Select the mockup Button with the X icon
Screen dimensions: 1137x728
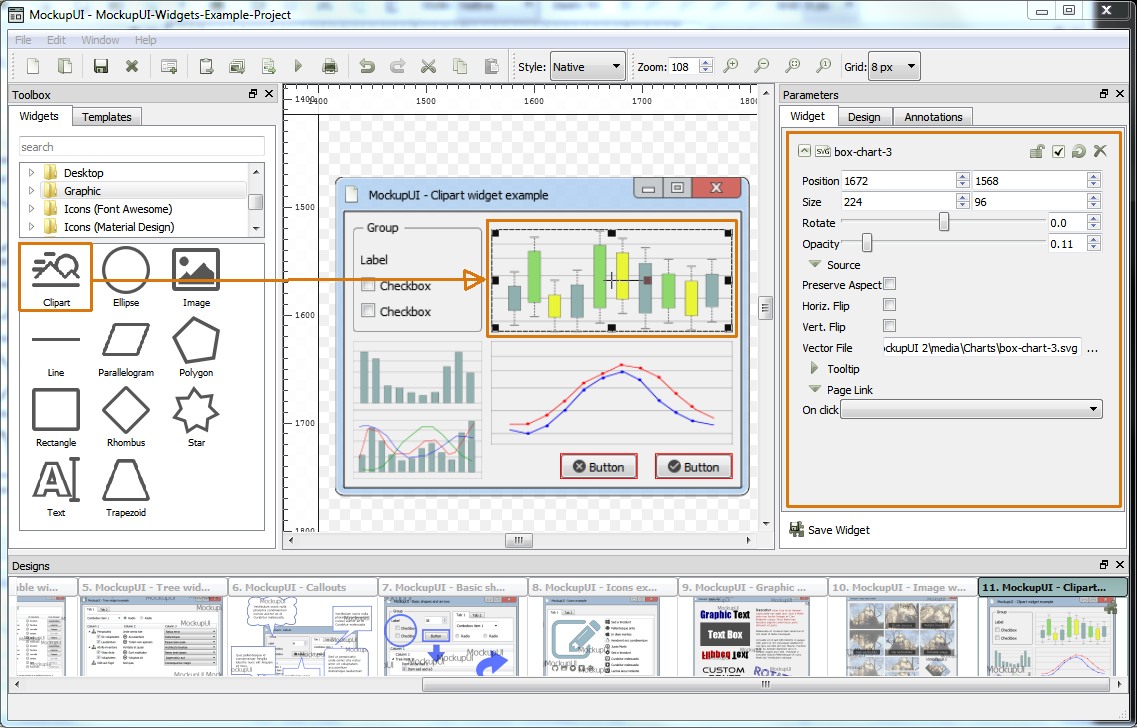click(x=599, y=466)
